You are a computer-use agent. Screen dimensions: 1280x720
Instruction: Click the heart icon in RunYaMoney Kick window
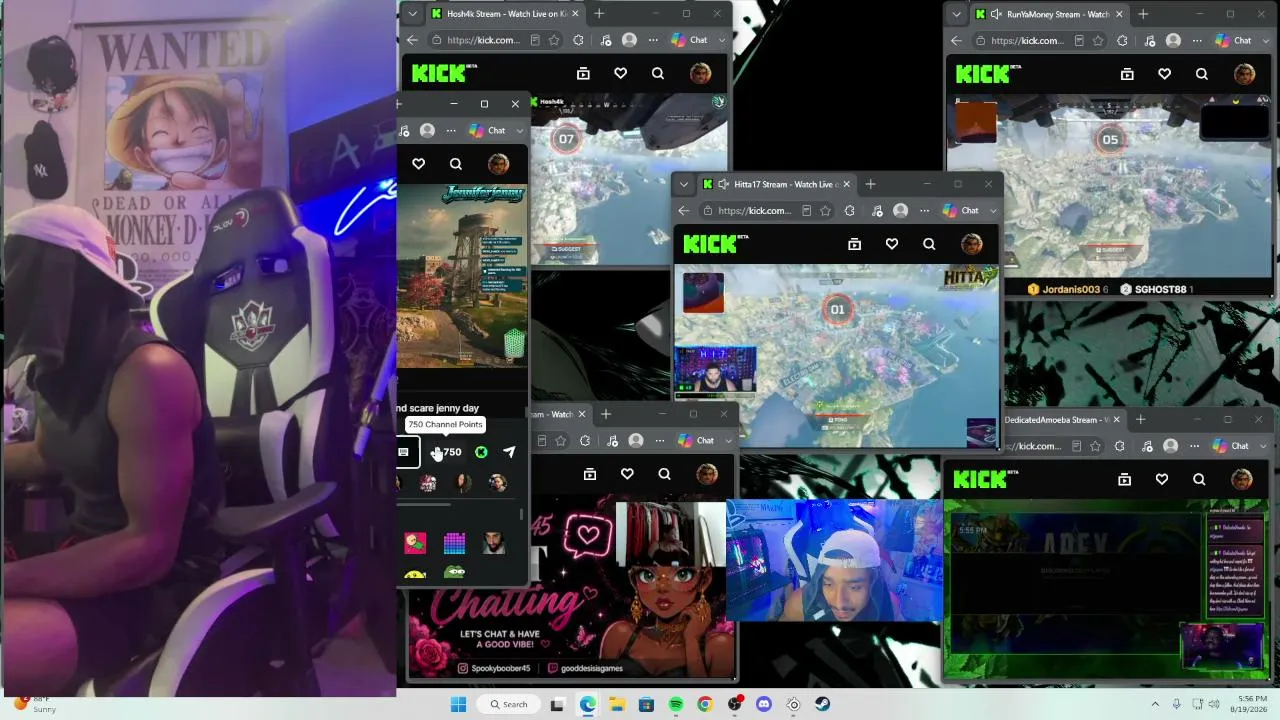tap(1165, 73)
